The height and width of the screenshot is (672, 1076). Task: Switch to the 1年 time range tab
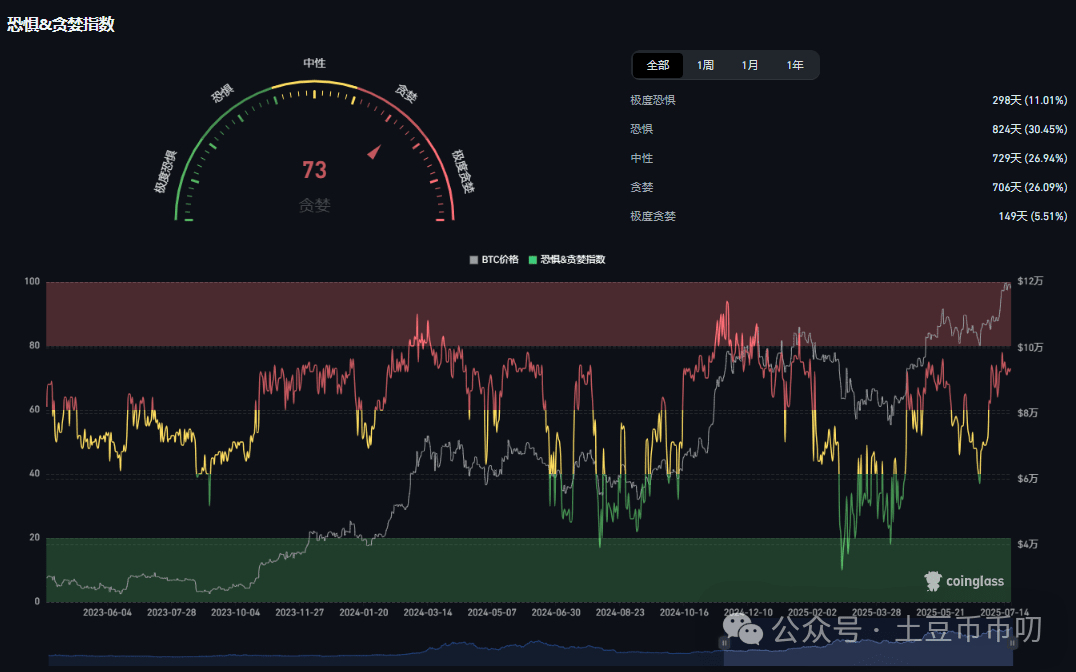pos(795,65)
